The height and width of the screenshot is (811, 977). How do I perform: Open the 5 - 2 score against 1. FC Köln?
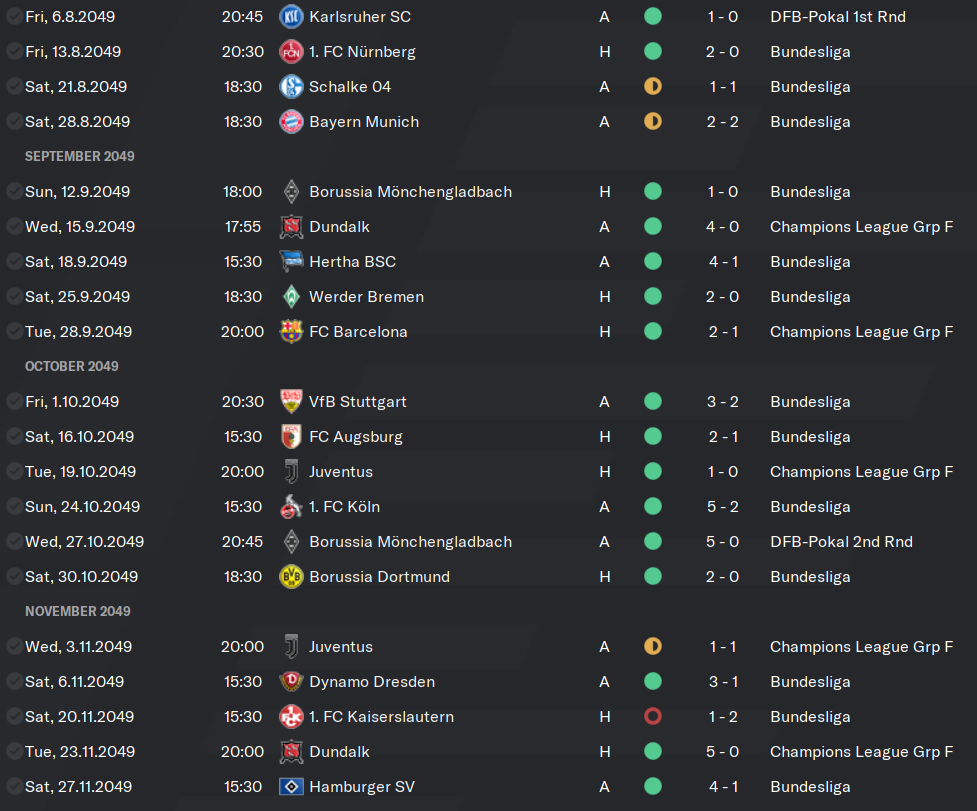722,506
